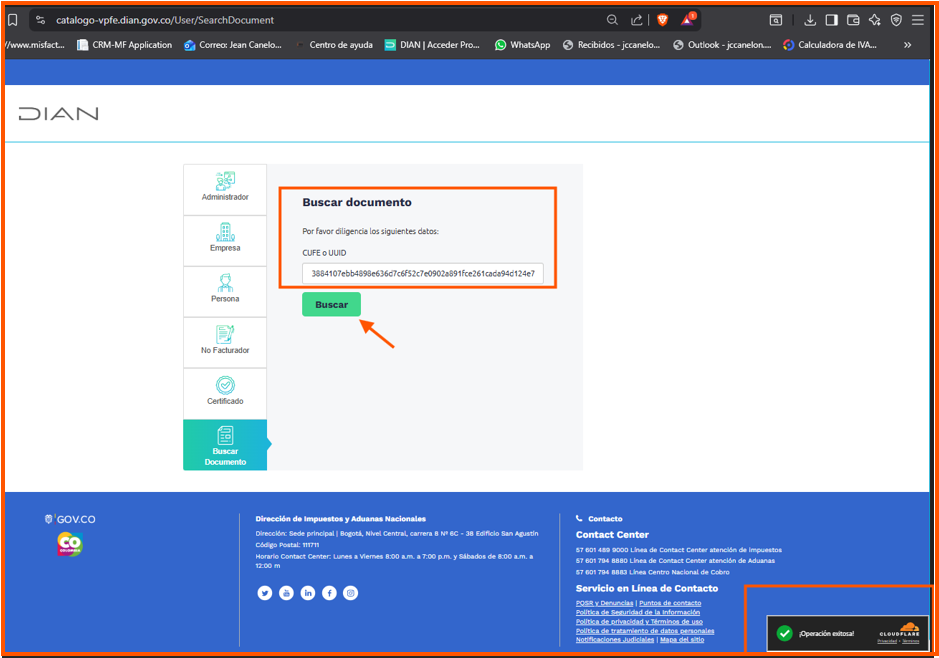
Task: Open DIAN's Instagram profile icon
Action: coord(351,593)
